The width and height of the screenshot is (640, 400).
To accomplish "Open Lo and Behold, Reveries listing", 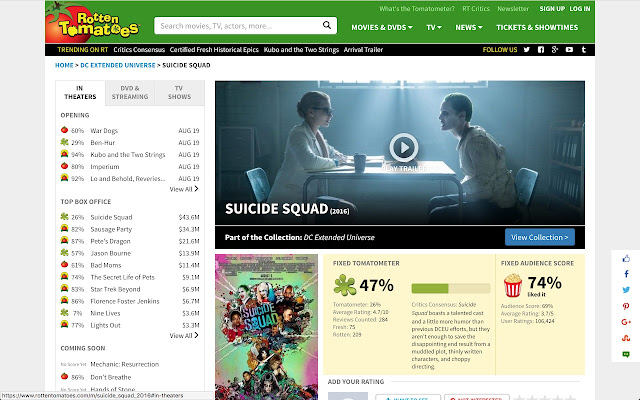I will 128,178.
